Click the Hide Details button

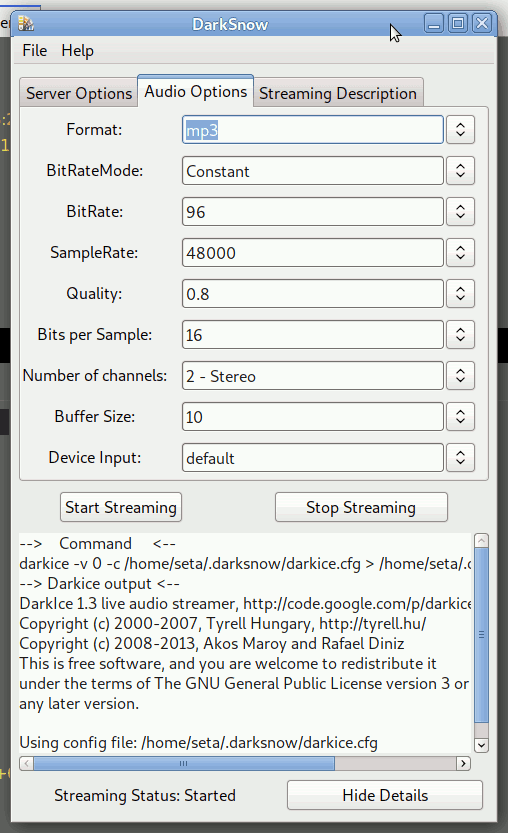[385, 795]
